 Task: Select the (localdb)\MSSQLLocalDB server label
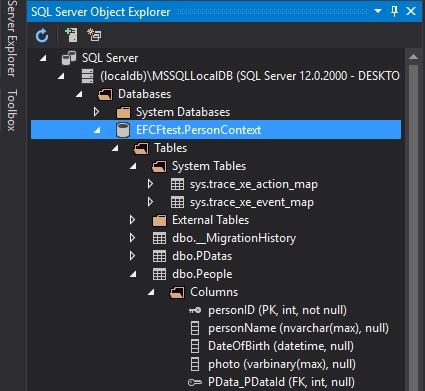point(250,76)
